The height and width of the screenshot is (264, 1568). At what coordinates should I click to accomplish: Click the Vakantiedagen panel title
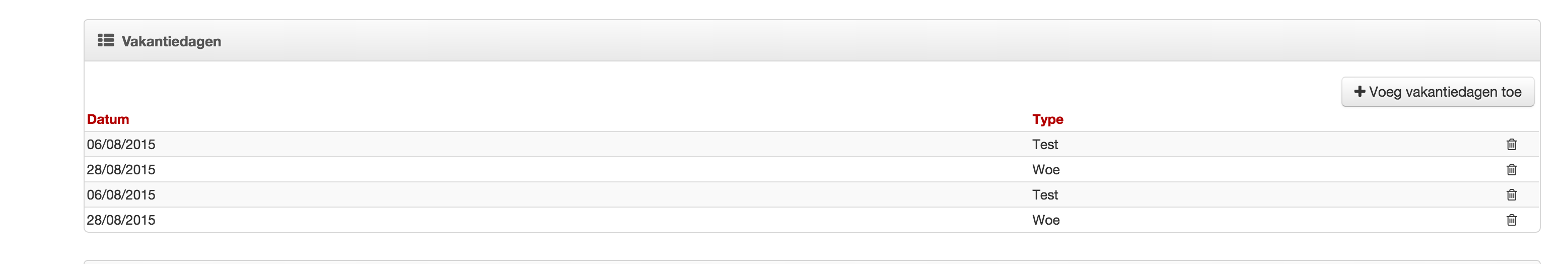coord(171,41)
